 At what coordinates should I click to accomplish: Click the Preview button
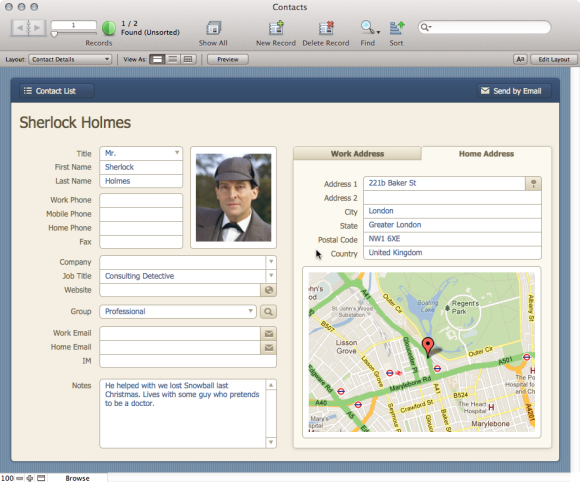click(227, 59)
